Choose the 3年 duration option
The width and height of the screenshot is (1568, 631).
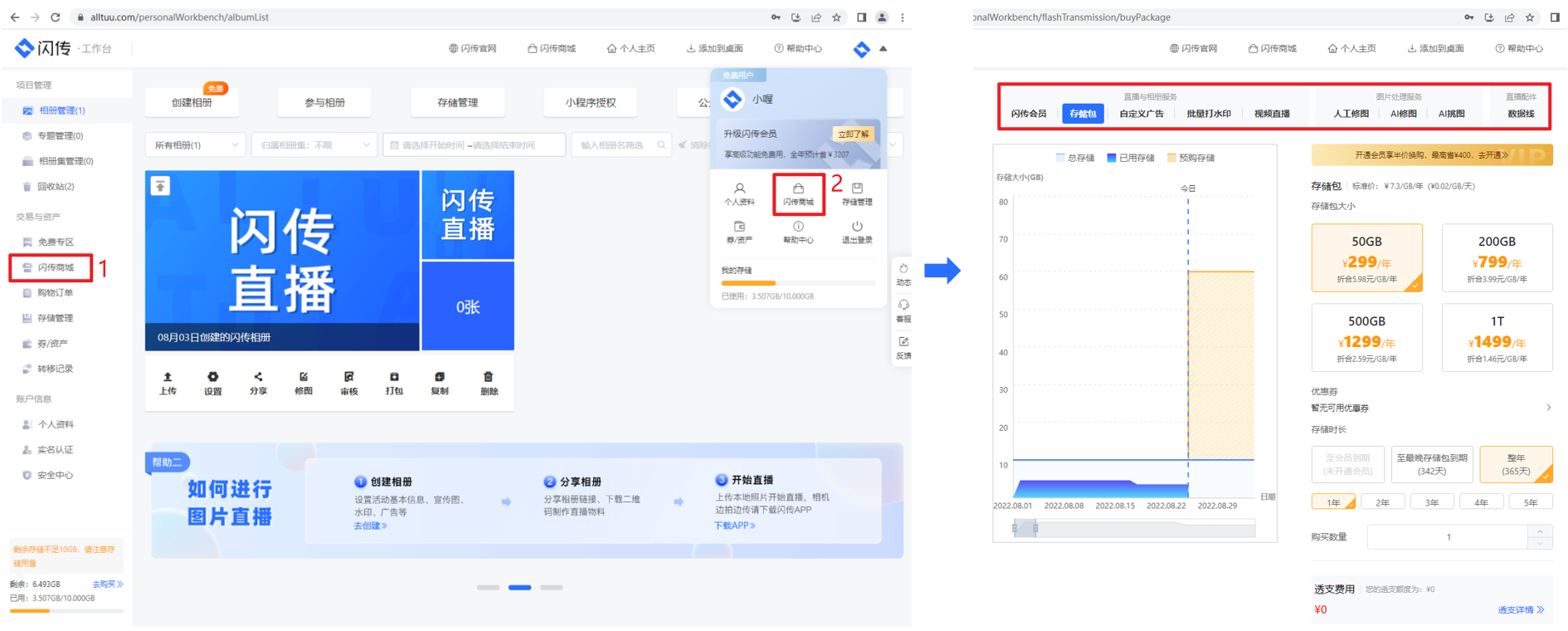pyautogui.click(x=1432, y=502)
